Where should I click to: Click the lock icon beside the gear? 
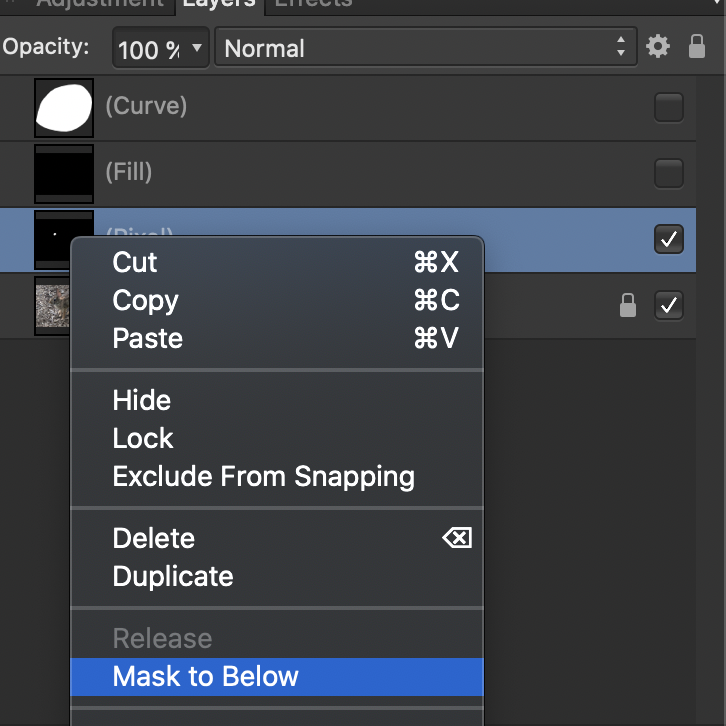698,47
